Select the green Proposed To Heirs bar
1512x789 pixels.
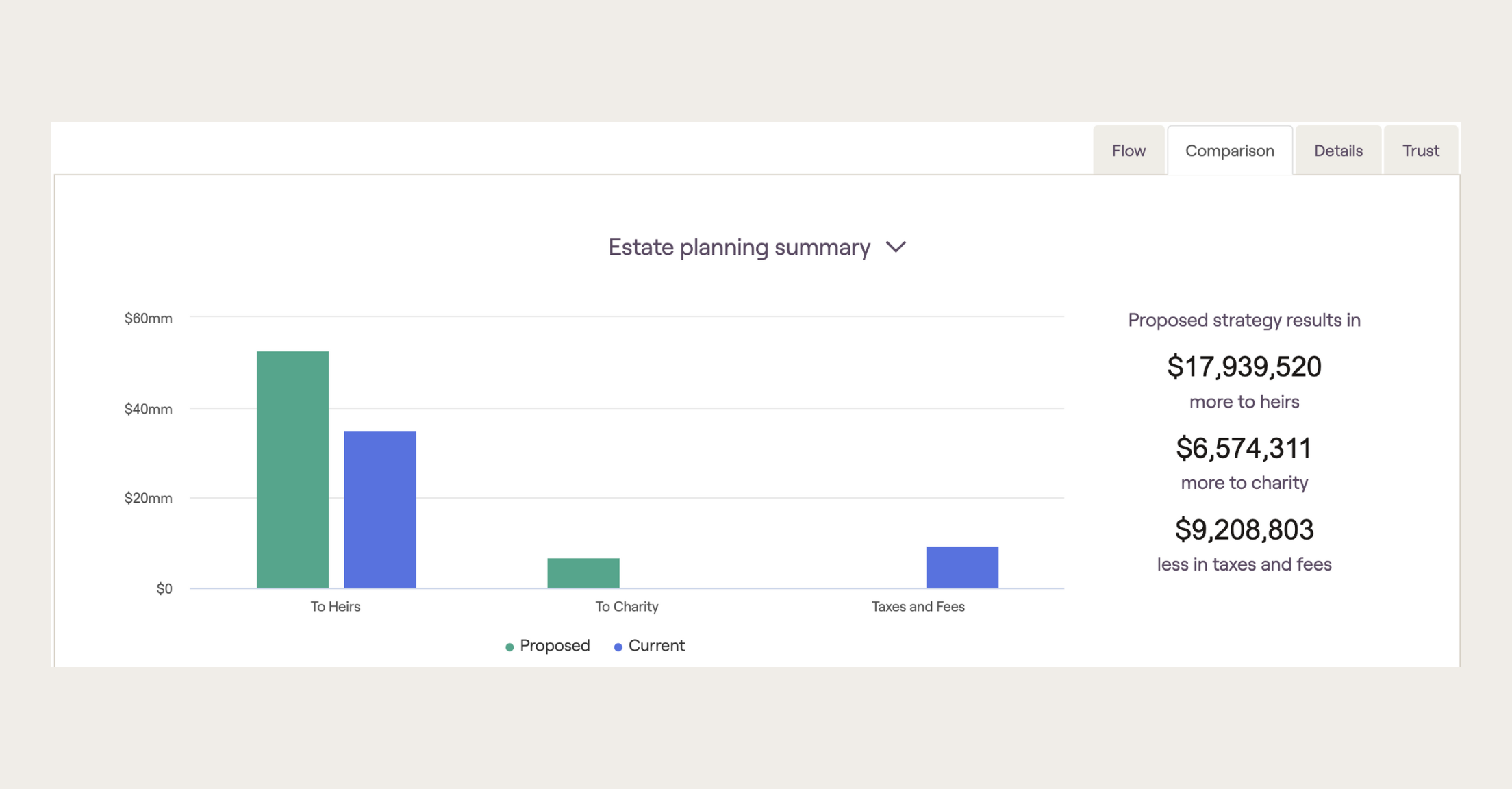pyautogui.click(x=293, y=470)
